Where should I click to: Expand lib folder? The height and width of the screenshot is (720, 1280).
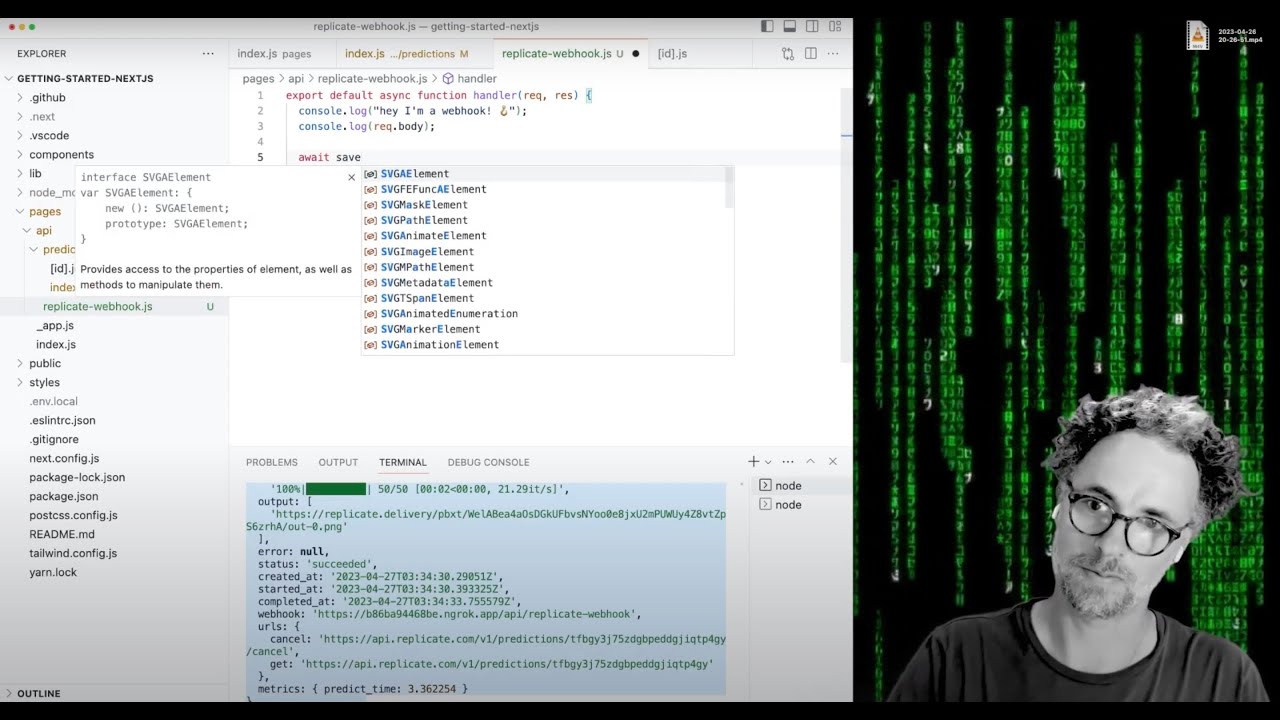click(x=38, y=174)
